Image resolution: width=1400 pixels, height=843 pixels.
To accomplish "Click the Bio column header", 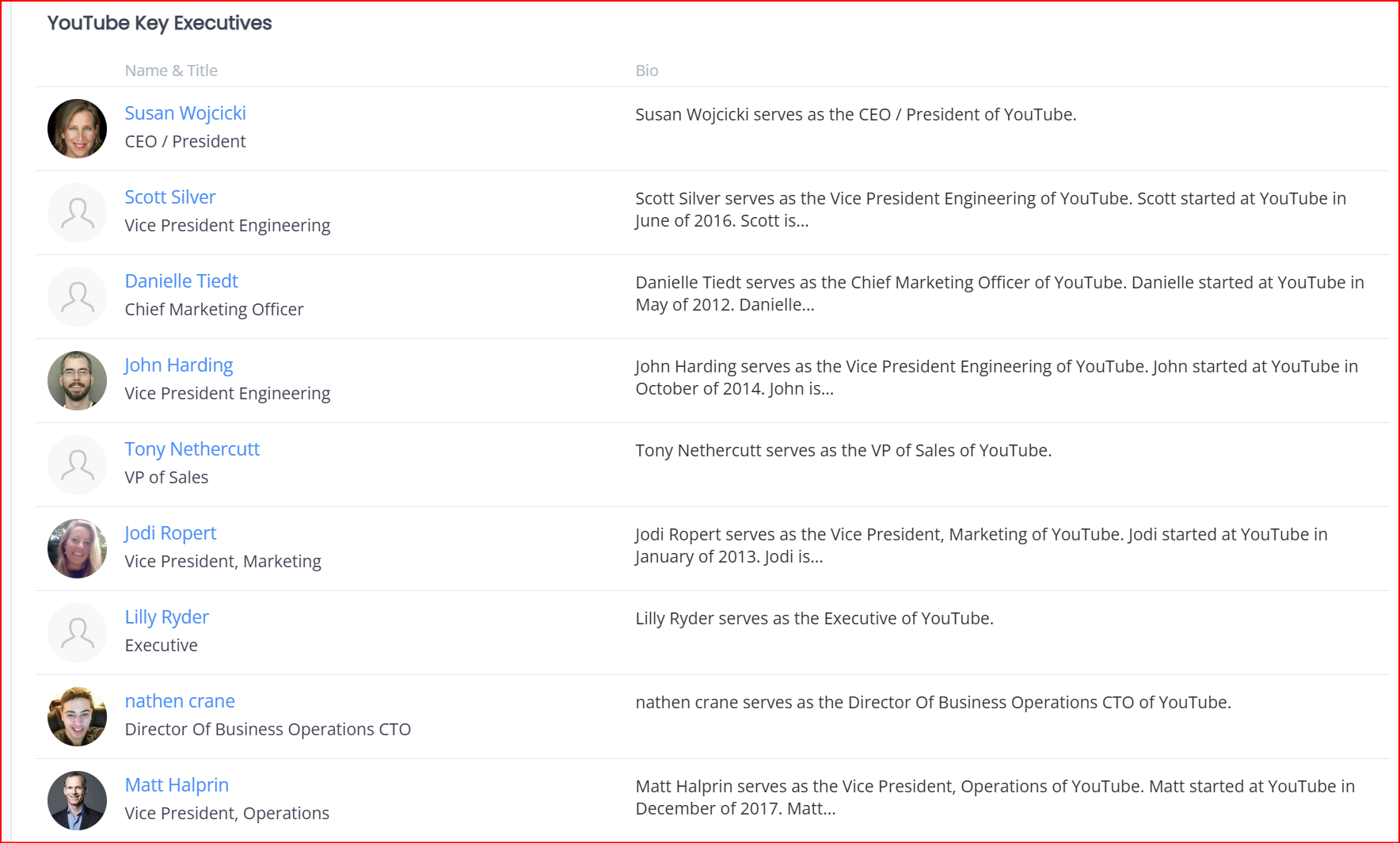I will coord(647,71).
